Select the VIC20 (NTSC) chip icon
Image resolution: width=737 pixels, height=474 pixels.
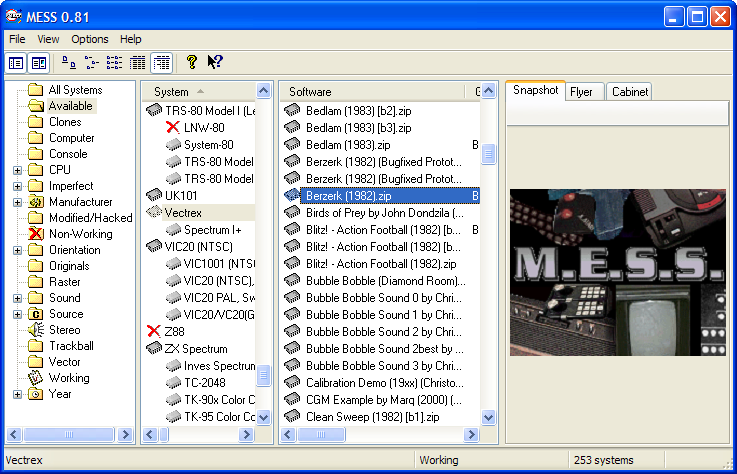[154, 246]
